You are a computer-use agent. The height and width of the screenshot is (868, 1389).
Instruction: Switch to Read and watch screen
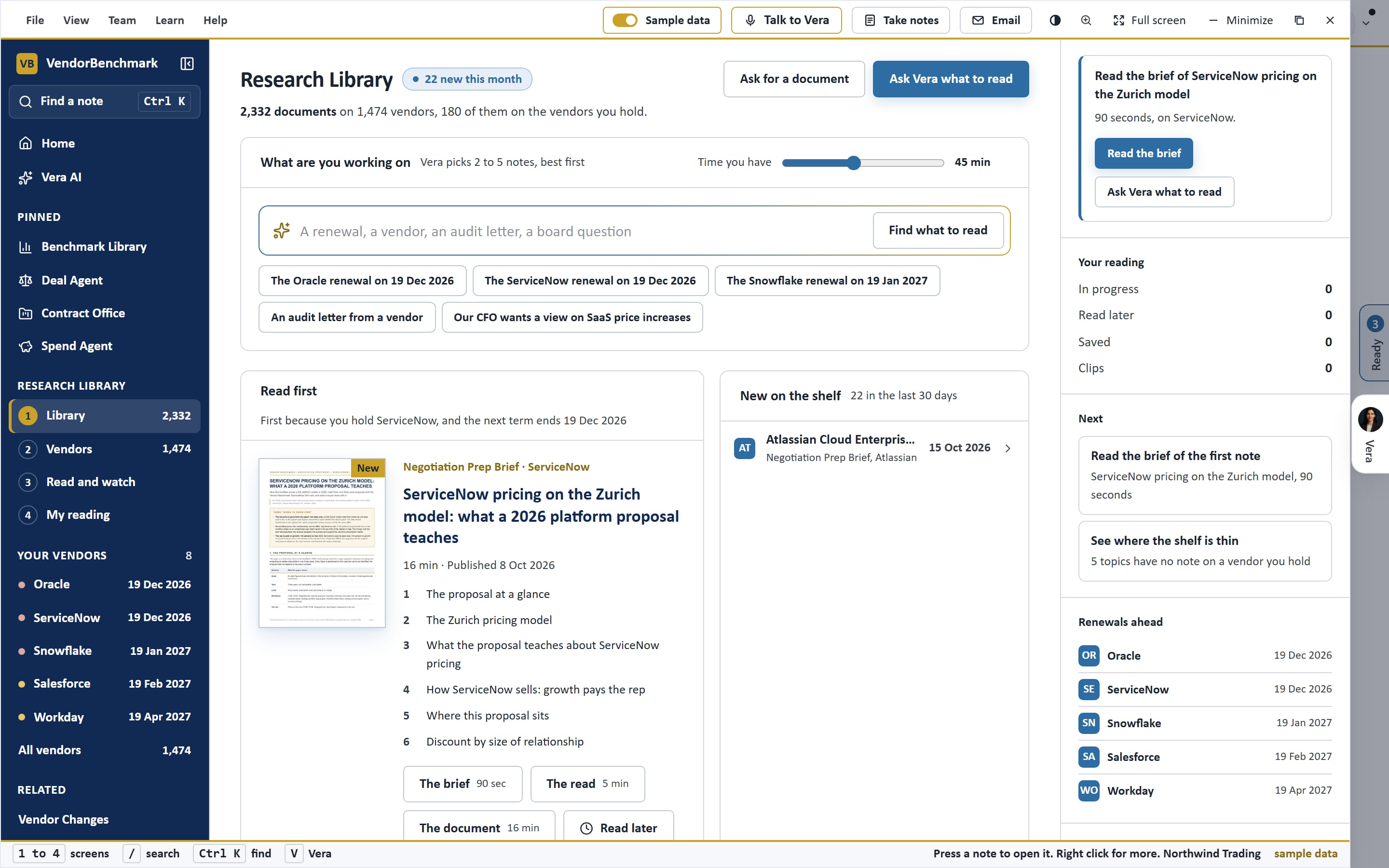105,482
